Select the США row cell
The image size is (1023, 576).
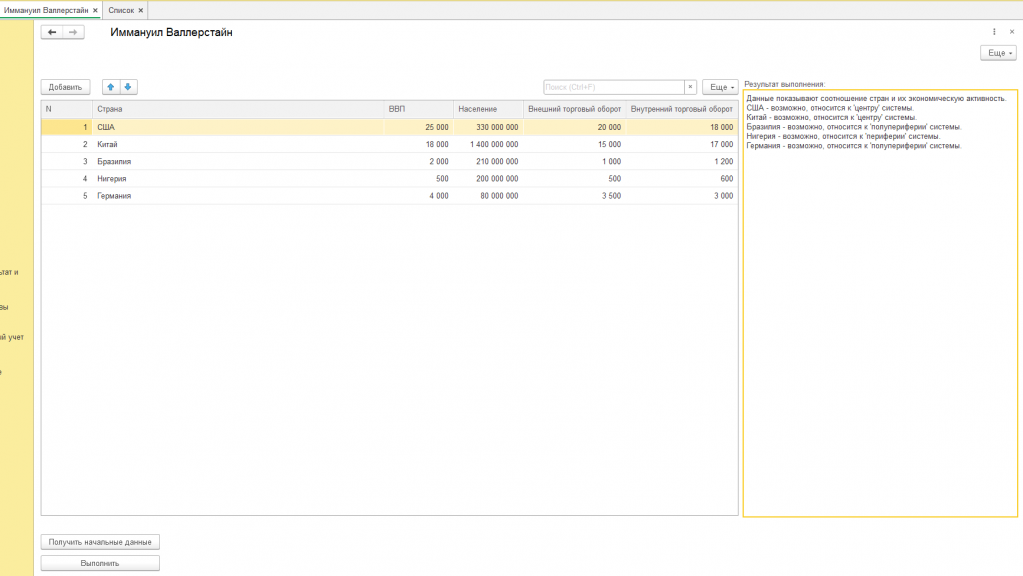click(x=238, y=127)
